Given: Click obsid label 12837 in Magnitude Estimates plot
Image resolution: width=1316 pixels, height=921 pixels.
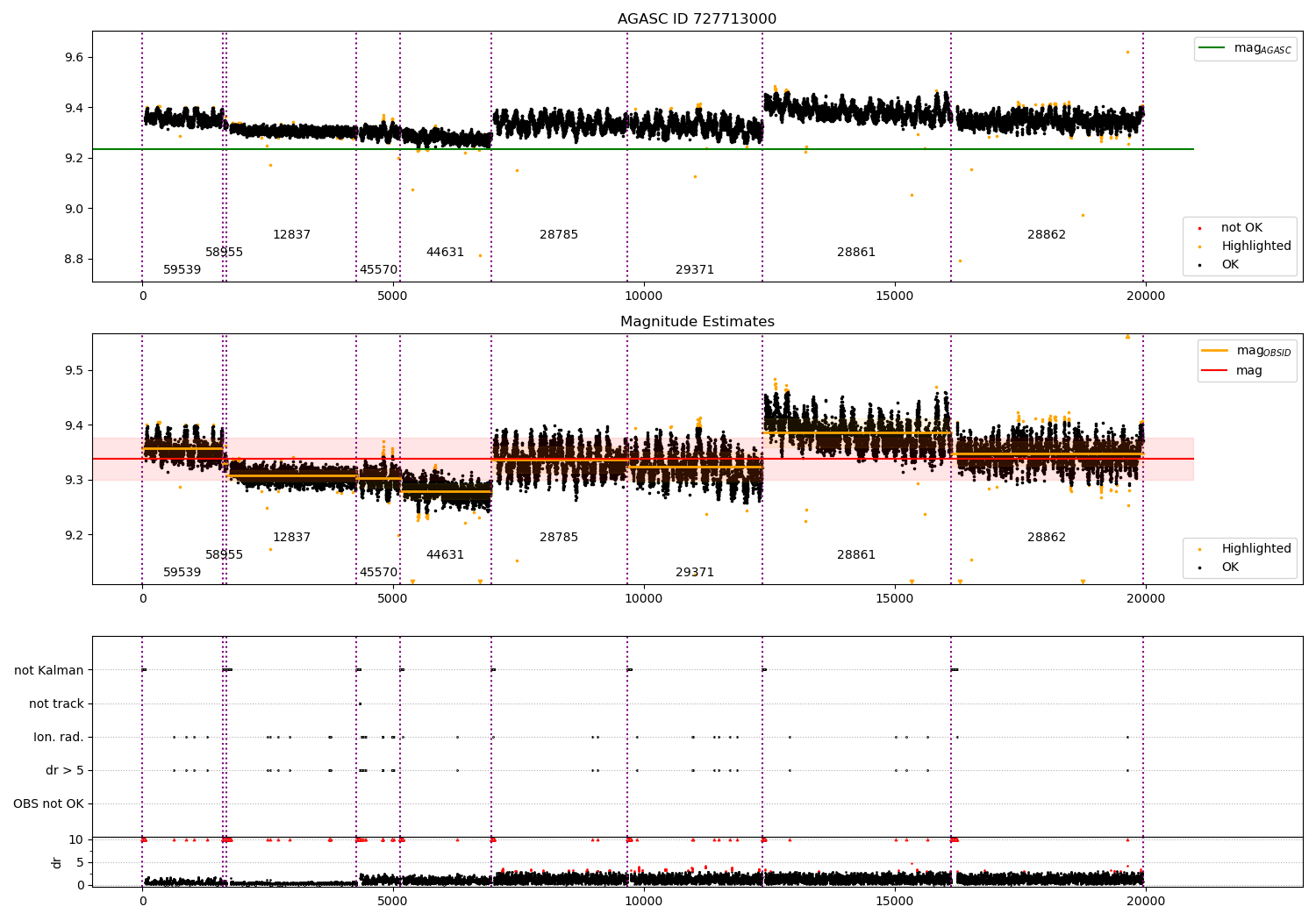Looking at the screenshot, I should (291, 538).
